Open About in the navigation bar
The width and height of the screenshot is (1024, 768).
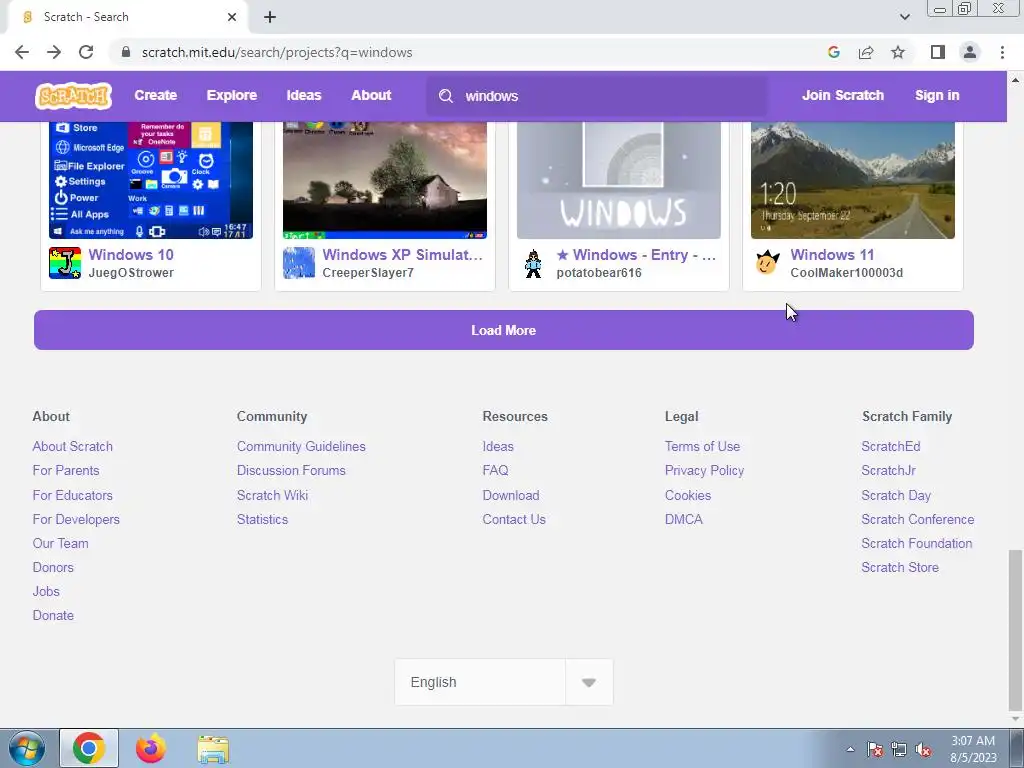coord(371,95)
